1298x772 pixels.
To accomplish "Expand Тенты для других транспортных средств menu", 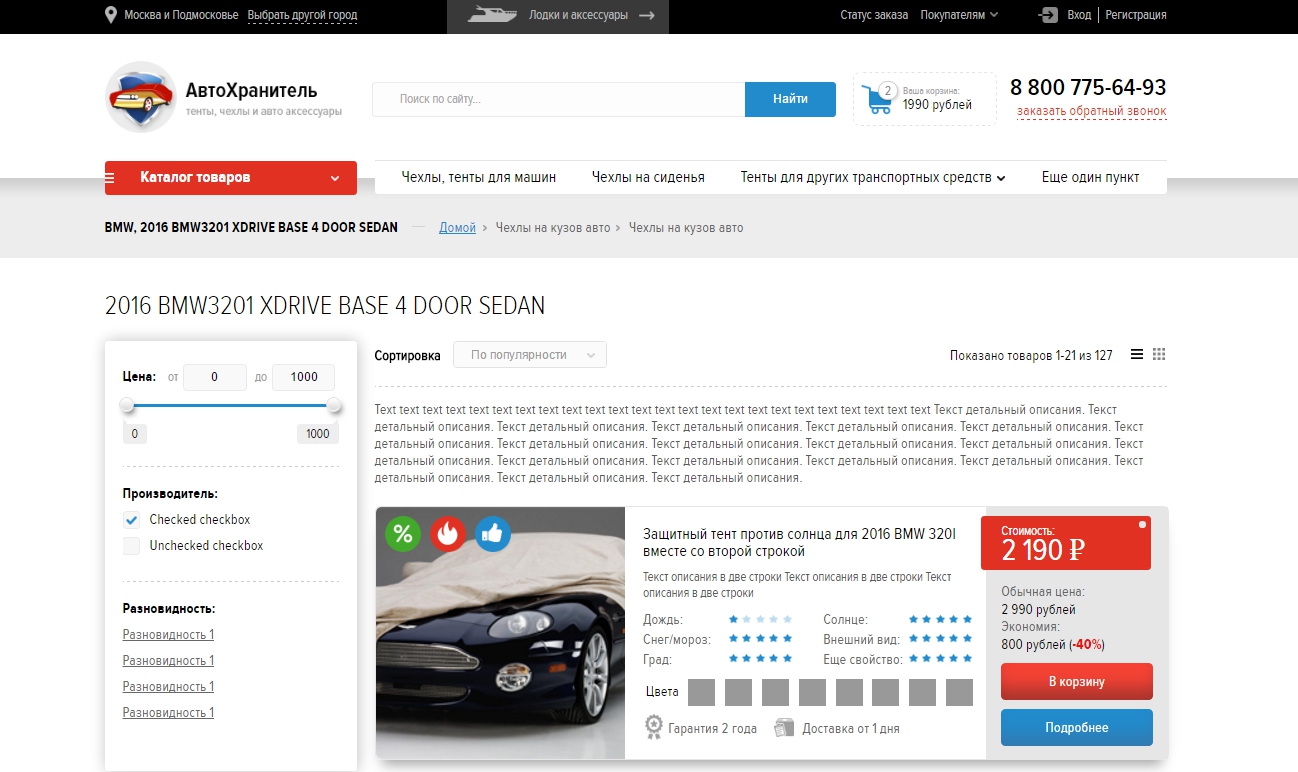I will tap(873, 177).
